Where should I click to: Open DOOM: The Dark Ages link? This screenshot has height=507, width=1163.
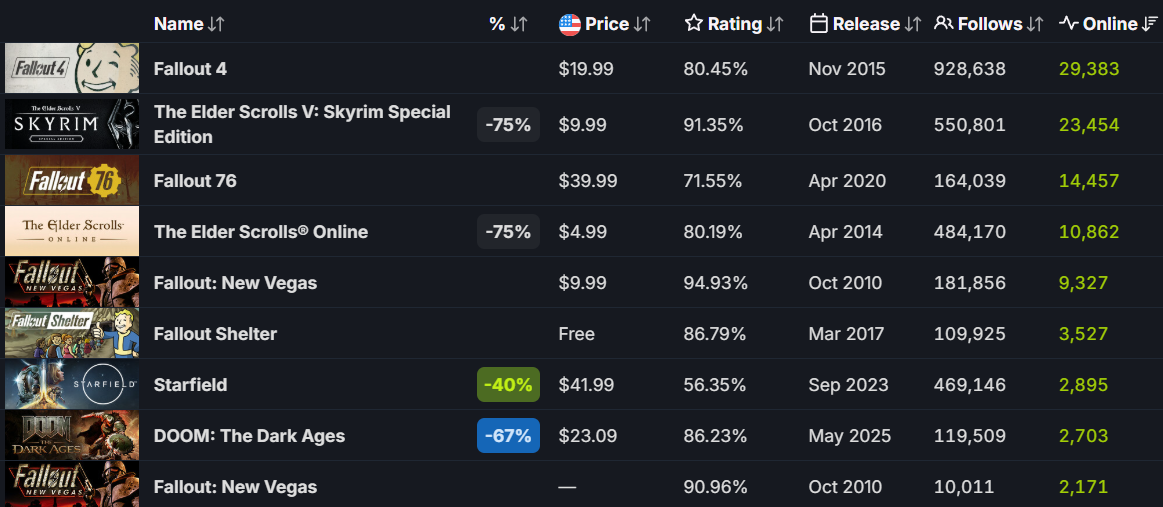[249, 436]
